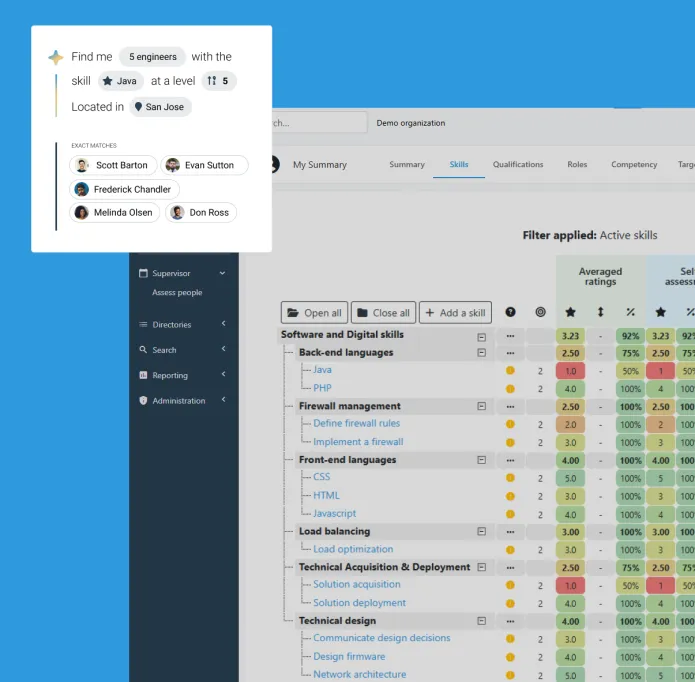Open the Solution acquisition skill link
This screenshot has height=682, width=695.
click(356, 585)
